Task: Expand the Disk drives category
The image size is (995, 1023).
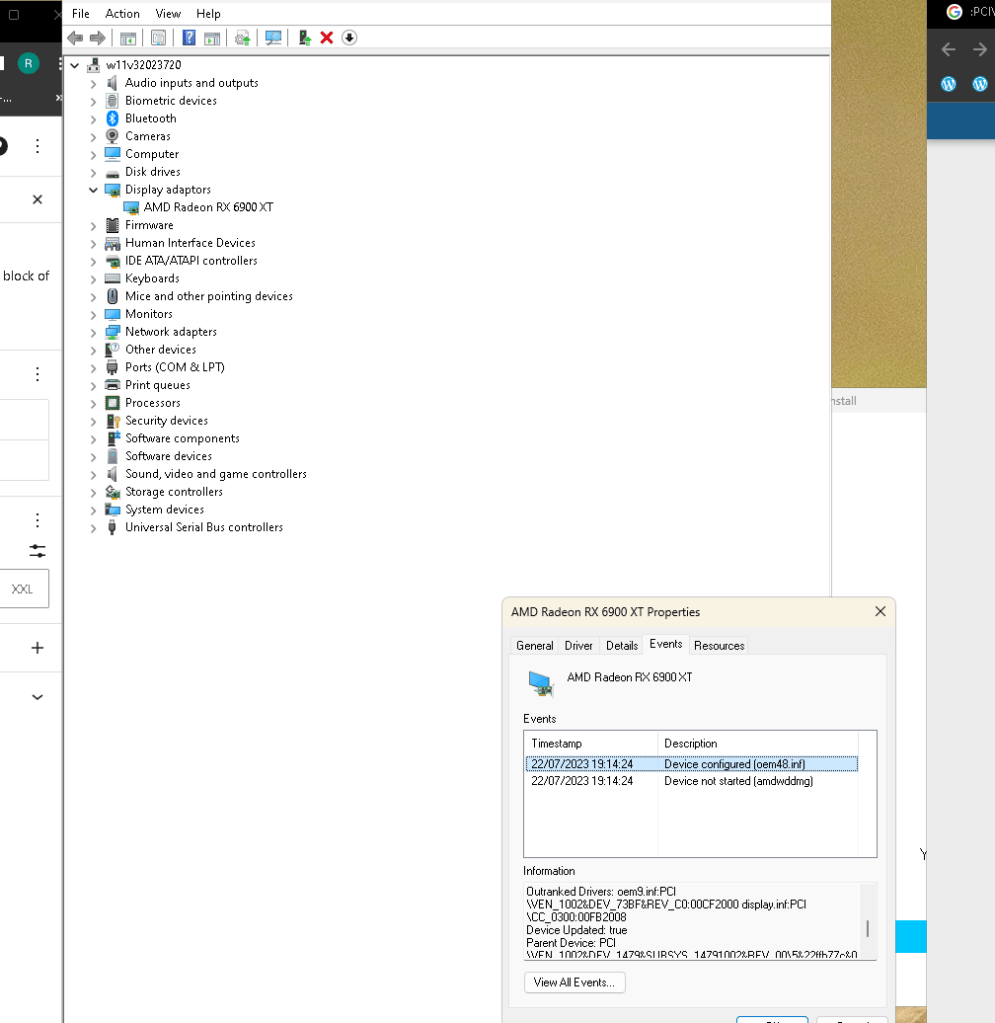Action: tap(93, 172)
